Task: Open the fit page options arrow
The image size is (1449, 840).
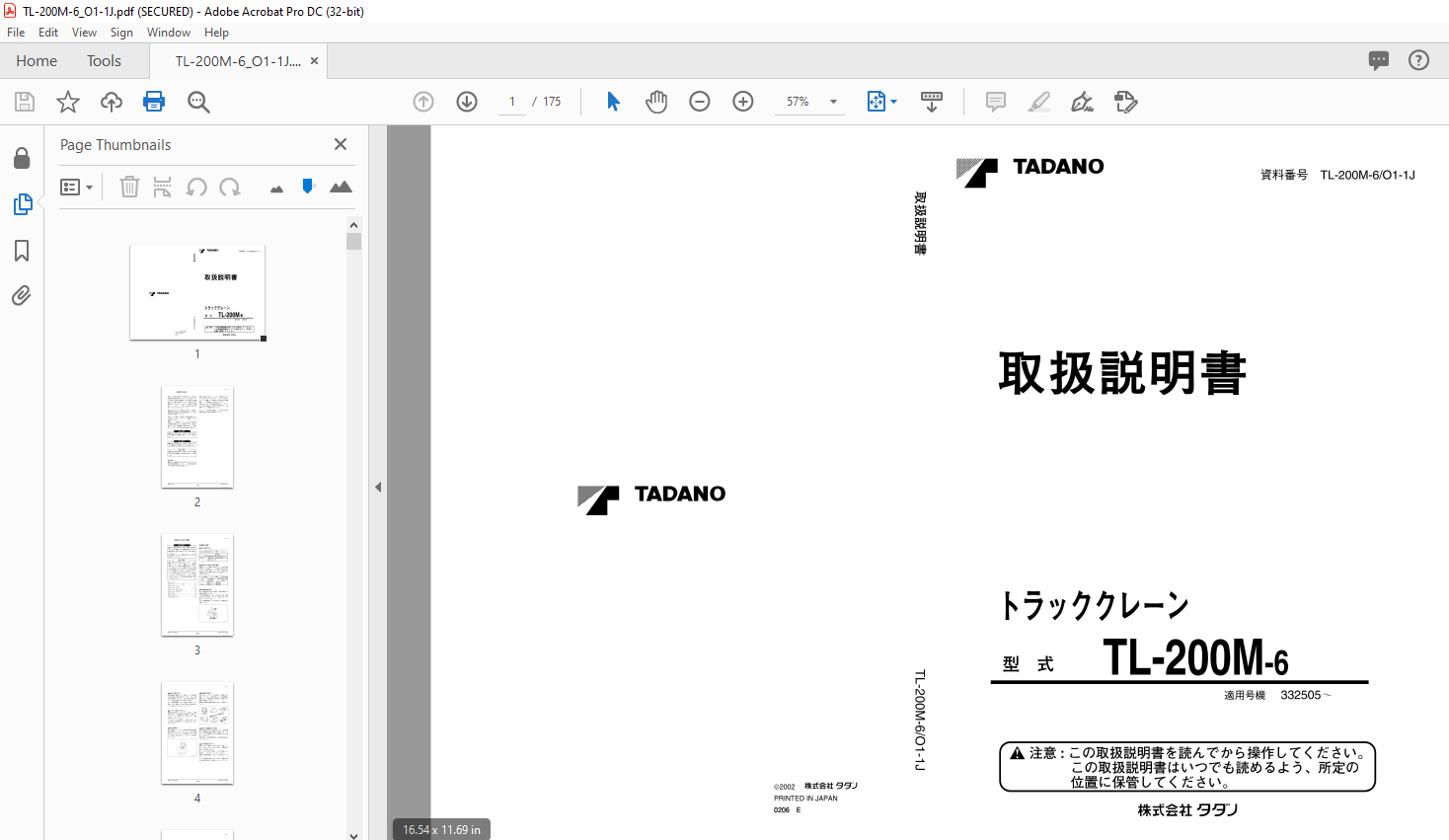Action: (x=894, y=102)
